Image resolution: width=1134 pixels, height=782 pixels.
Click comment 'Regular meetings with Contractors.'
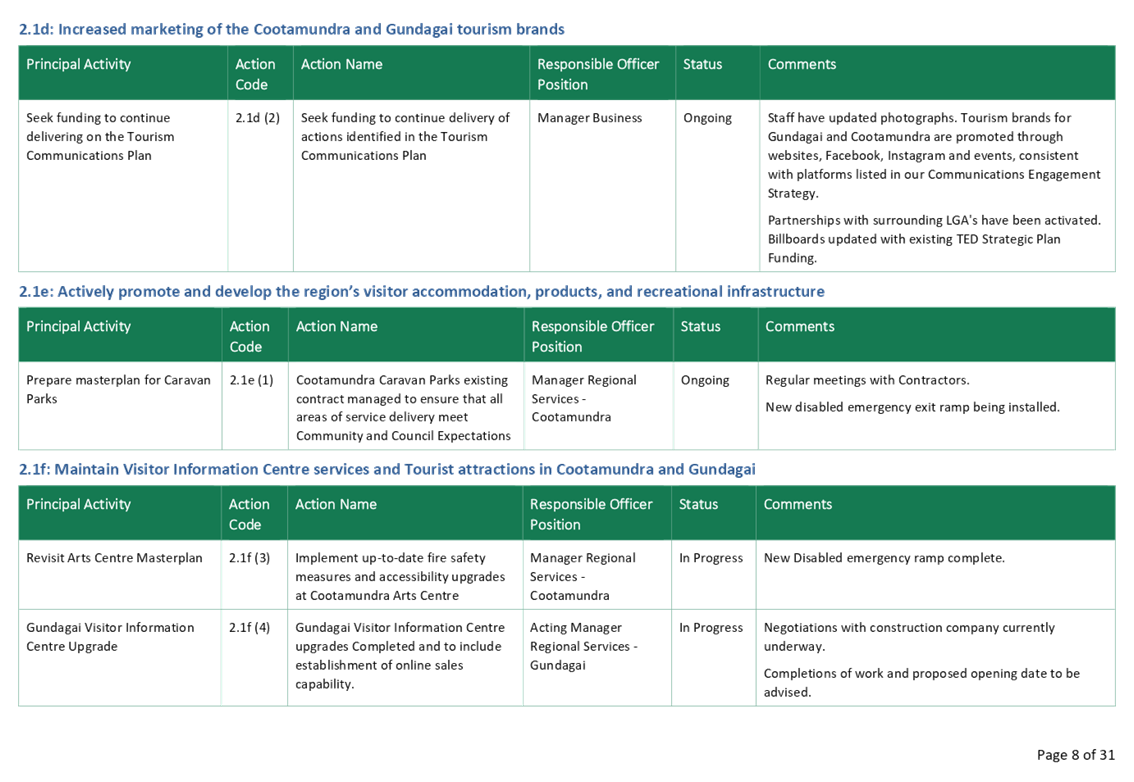pyautogui.click(x=867, y=380)
